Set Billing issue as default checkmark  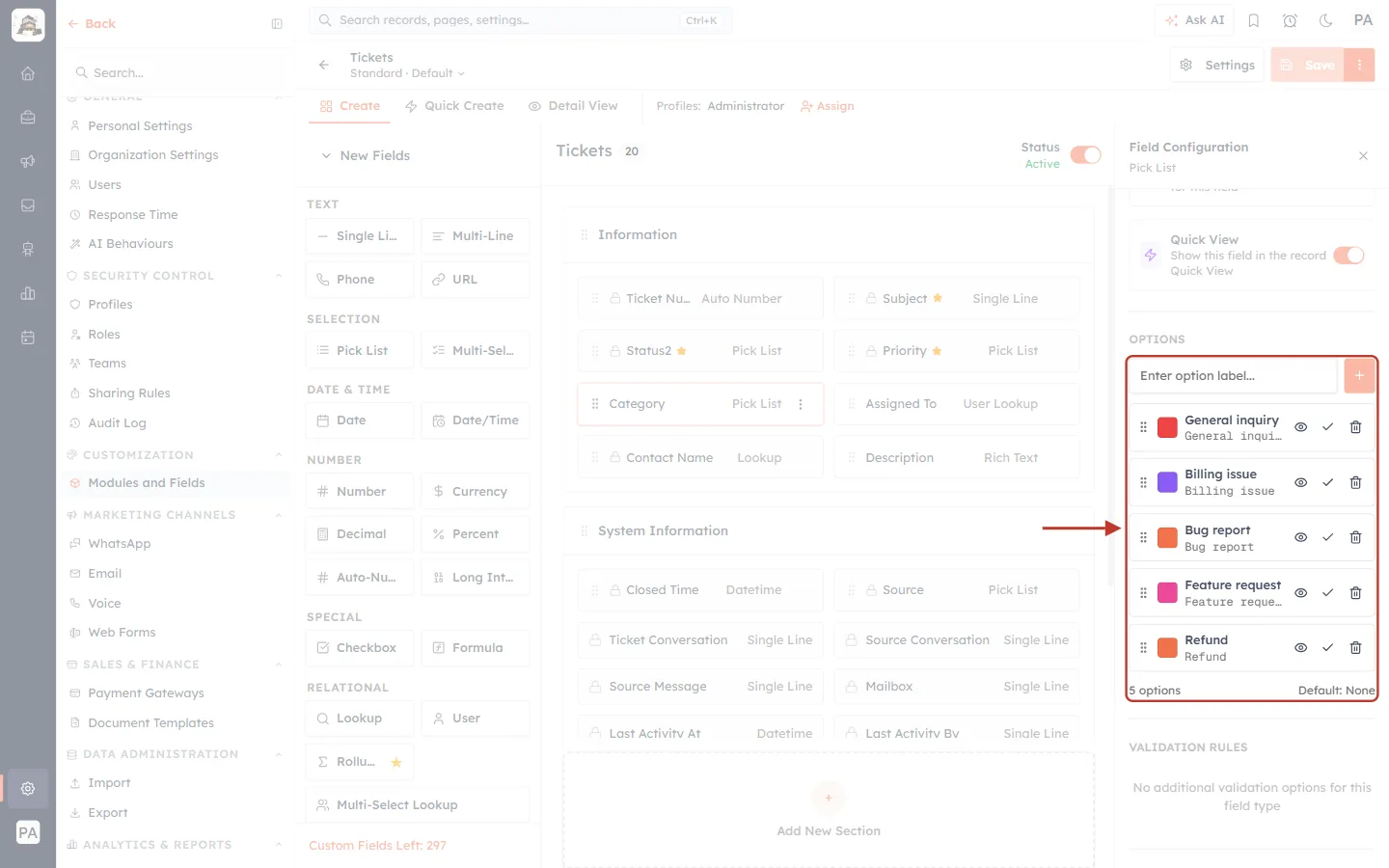coord(1327,482)
